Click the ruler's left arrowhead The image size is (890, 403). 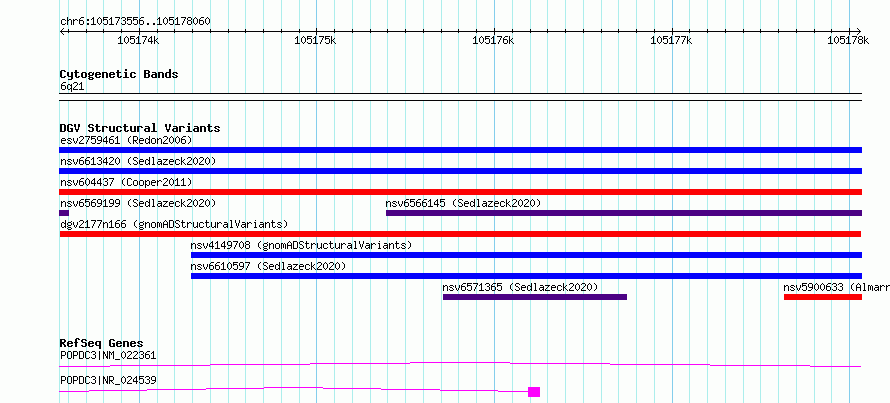[x=62, y=31]
